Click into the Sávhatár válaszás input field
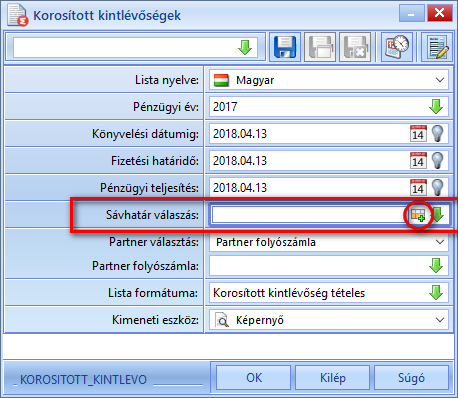The image size is (458, 398). [308, 215]
